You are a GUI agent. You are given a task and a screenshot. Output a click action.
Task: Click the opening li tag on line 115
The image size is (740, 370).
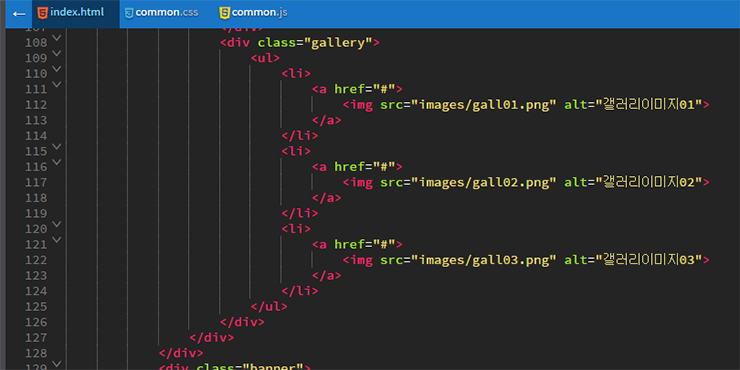point(296,151)
